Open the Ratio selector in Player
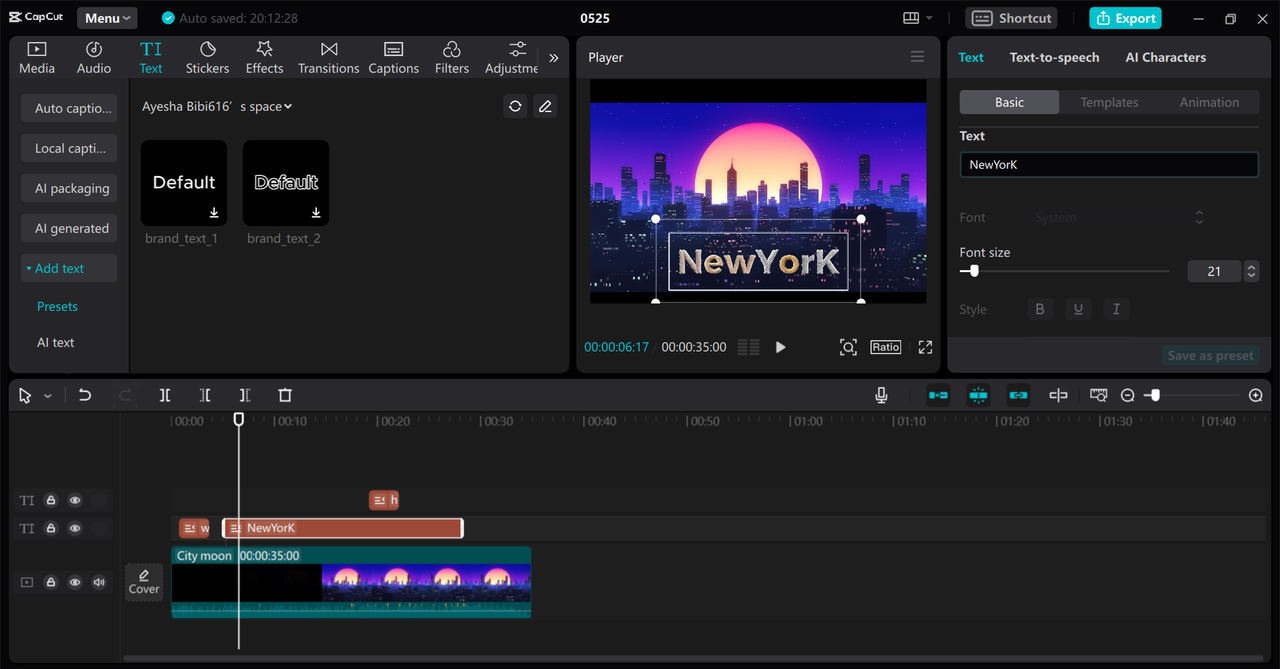Screen dimensions: 1280x669 [885, 347]
